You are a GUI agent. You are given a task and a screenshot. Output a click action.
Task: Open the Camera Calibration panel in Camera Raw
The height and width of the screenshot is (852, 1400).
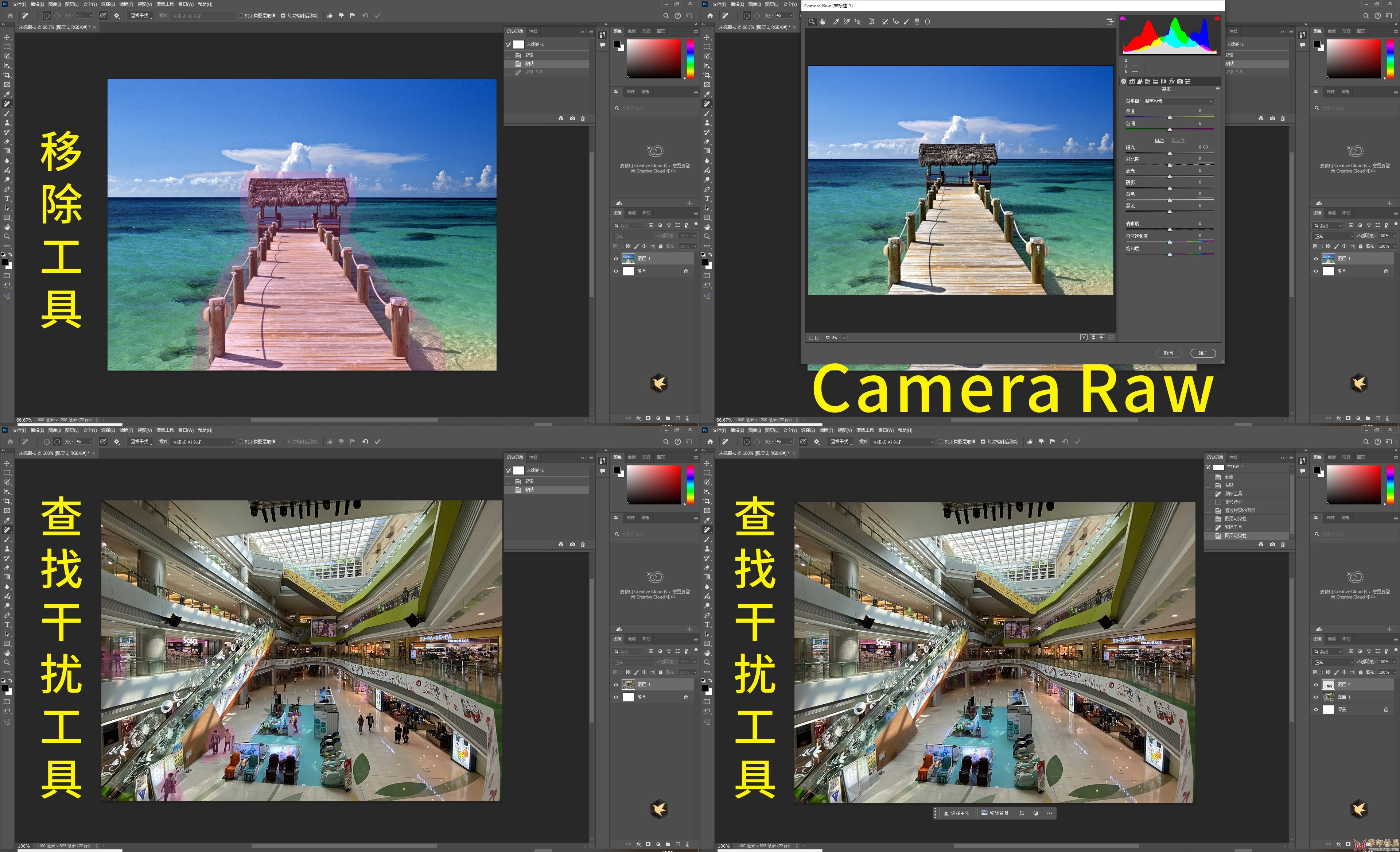[x=1179, y=81]
